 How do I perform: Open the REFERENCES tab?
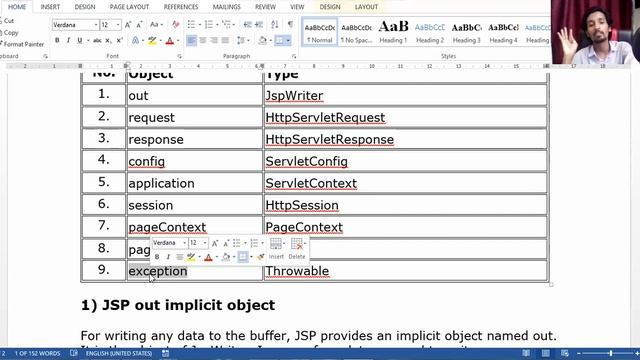coord(181,7)
